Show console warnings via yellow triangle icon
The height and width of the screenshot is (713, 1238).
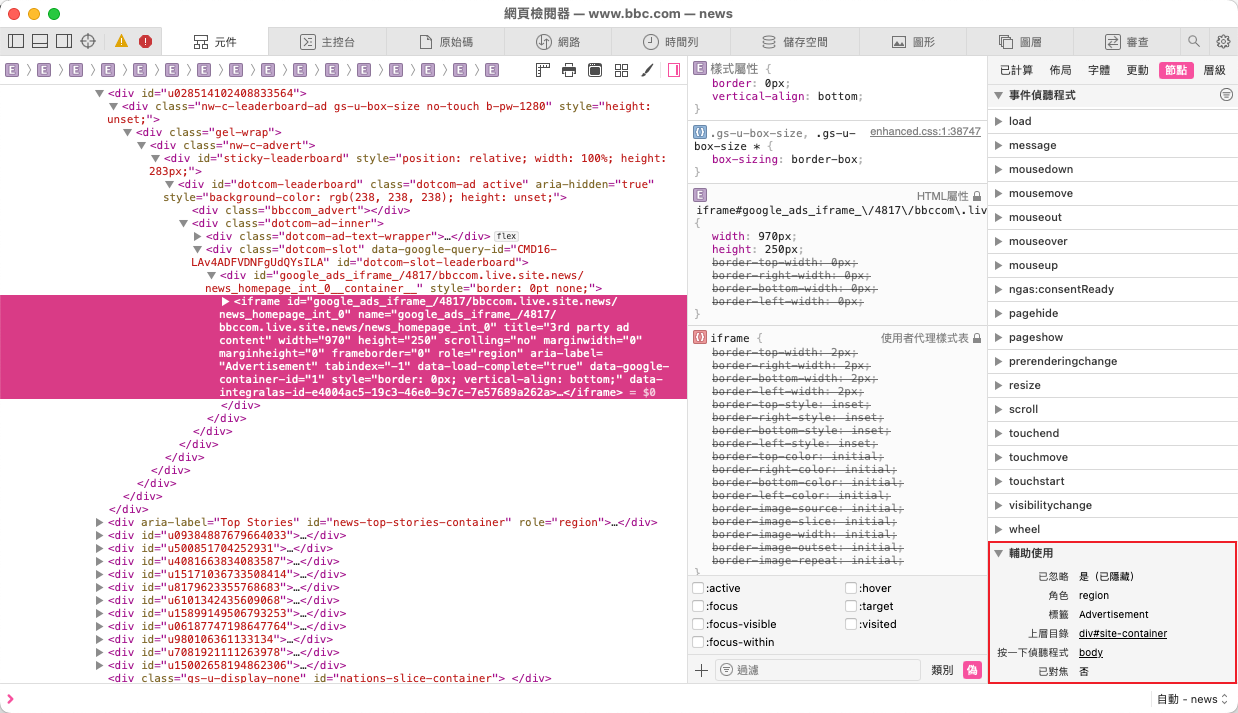coord(121,41)
